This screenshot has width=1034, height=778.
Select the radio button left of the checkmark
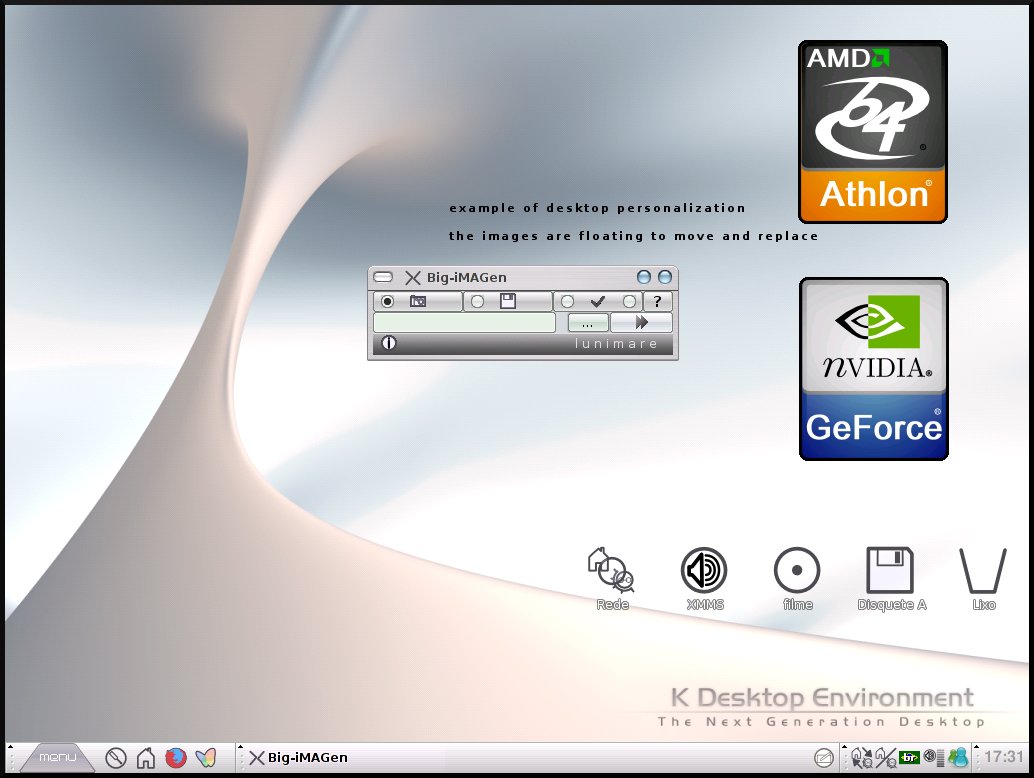[x=567, y=301]
